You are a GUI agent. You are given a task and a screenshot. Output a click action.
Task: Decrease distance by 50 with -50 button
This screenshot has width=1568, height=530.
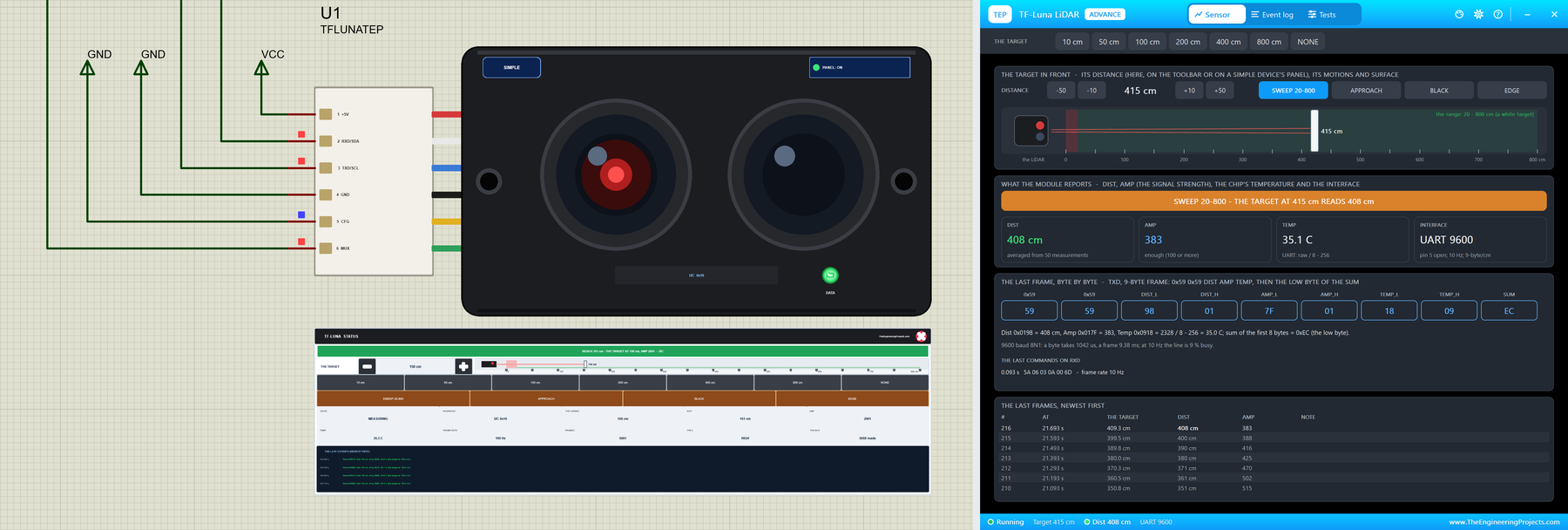[1061, 91]
